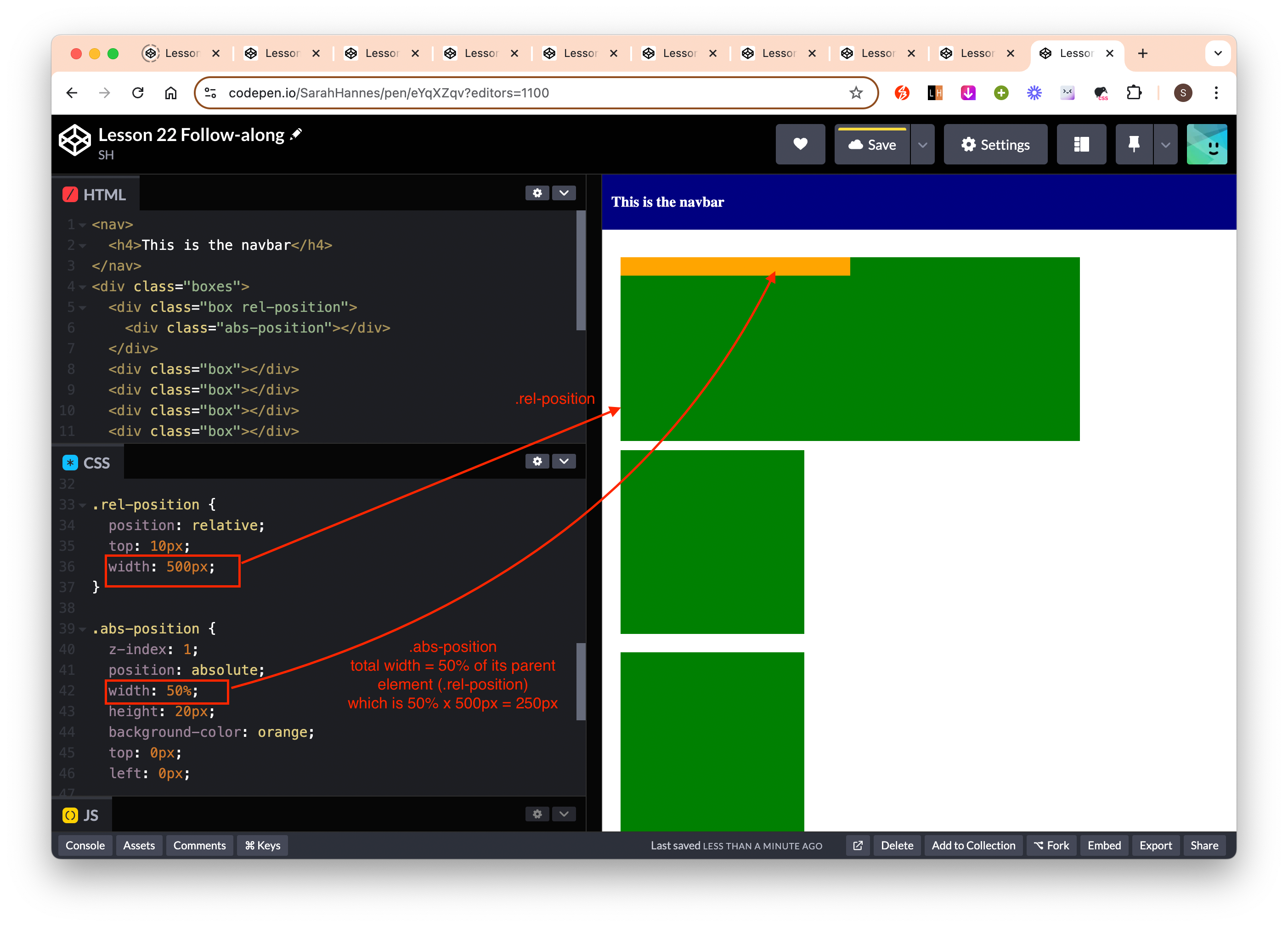
Task: Bookmark this page with star icon
Action: (x=856, y=93)
